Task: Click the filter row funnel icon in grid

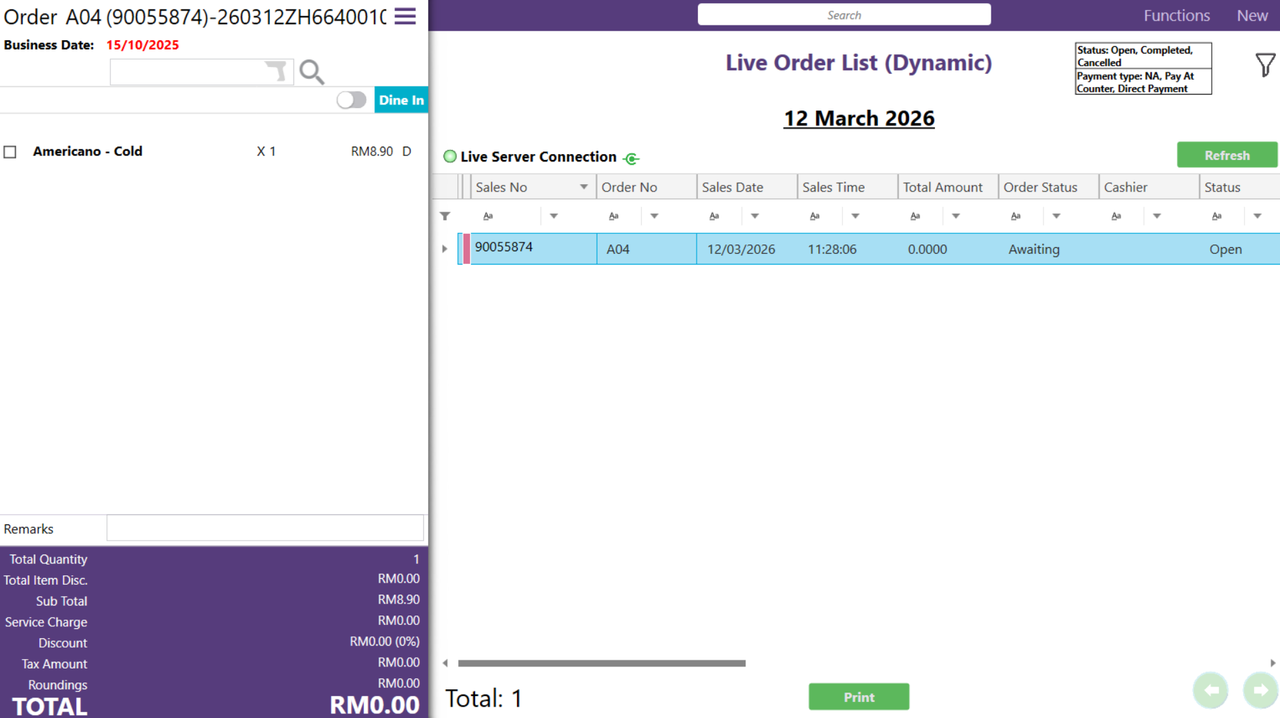Action: [445, 216]
